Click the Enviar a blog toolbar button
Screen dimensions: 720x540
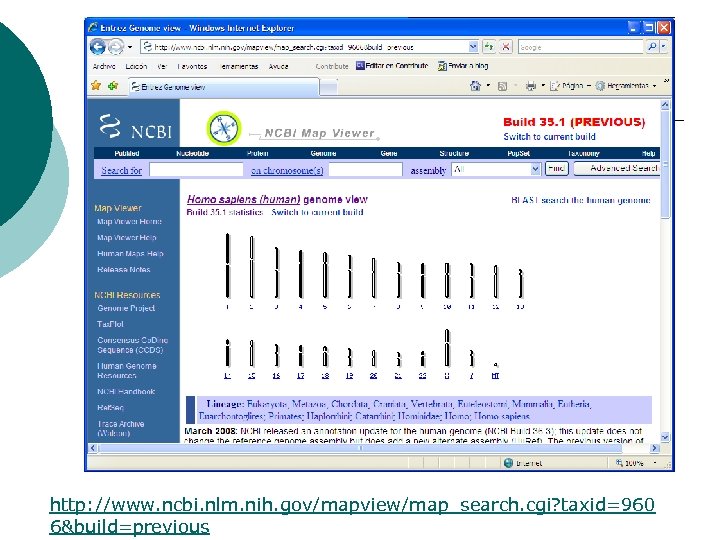coord(463,66)
